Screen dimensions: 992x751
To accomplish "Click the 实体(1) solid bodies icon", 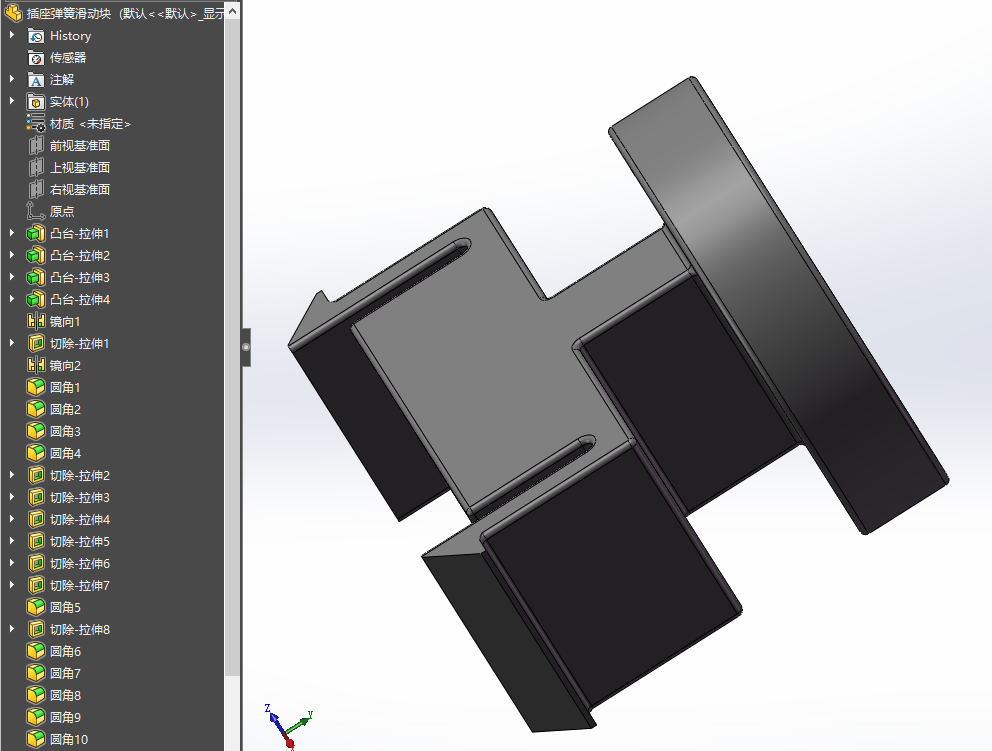I will tap(36, 102).
